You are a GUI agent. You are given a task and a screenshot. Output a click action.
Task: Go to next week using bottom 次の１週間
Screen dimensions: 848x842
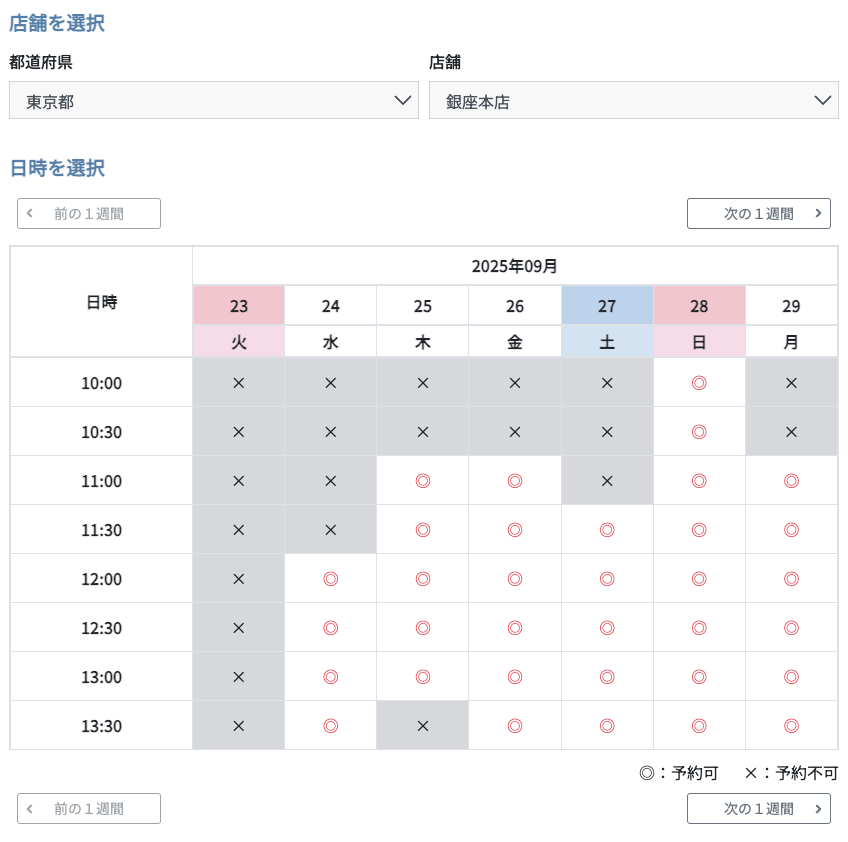click(758, 809)
